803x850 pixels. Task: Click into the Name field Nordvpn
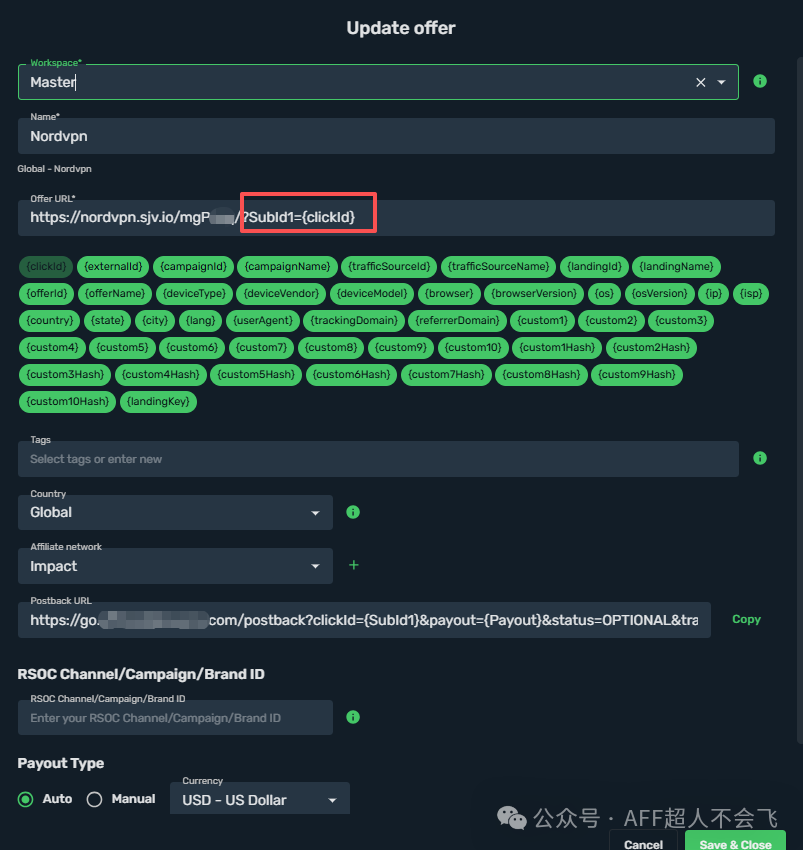pos(396,136)
